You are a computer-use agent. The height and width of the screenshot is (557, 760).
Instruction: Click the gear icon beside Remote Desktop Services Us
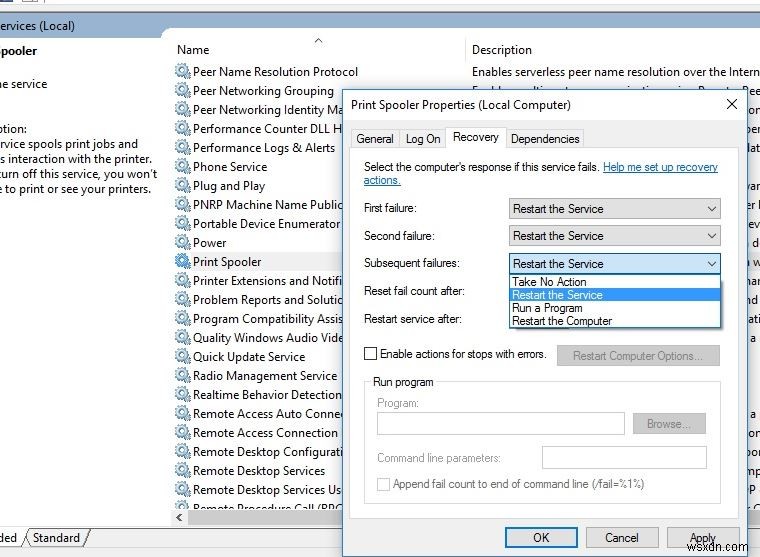(182, 489)
